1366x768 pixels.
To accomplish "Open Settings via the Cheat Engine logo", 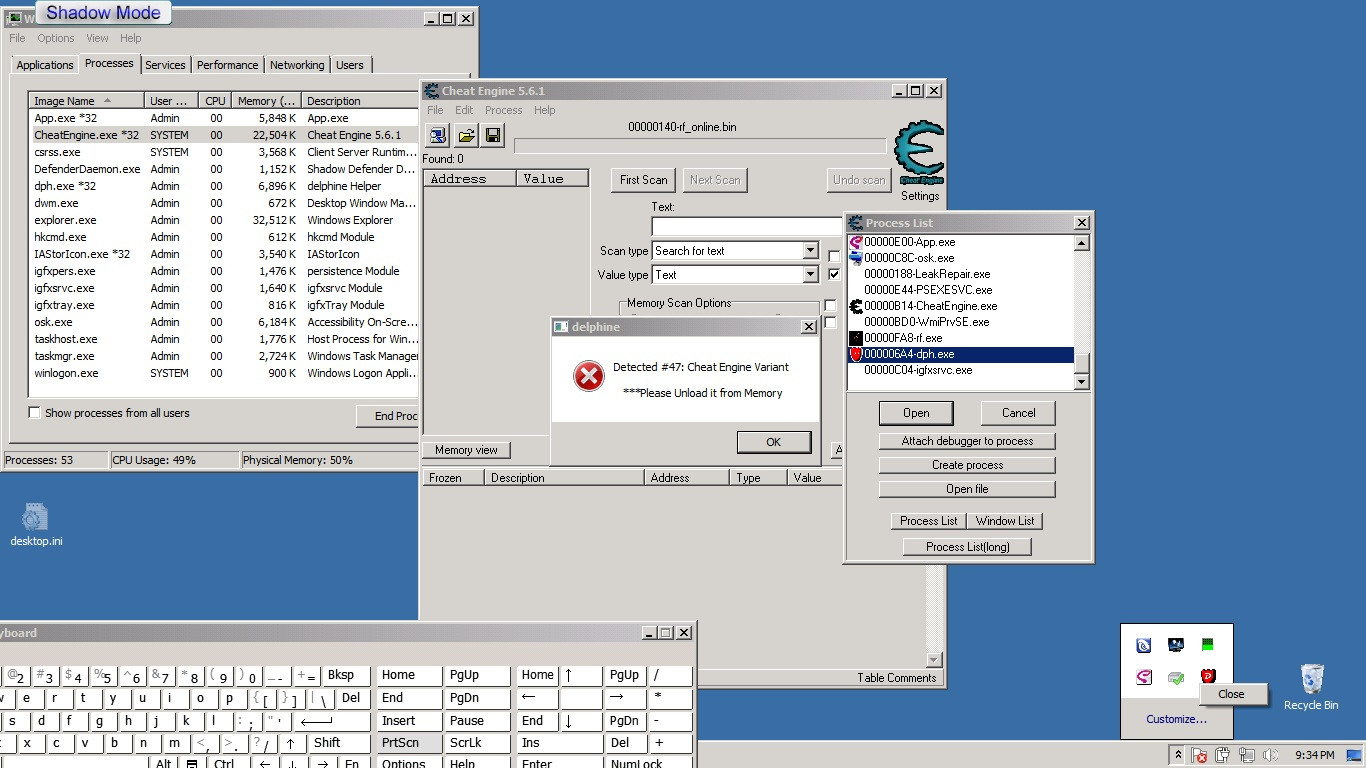I will click(x=919, y=155).
